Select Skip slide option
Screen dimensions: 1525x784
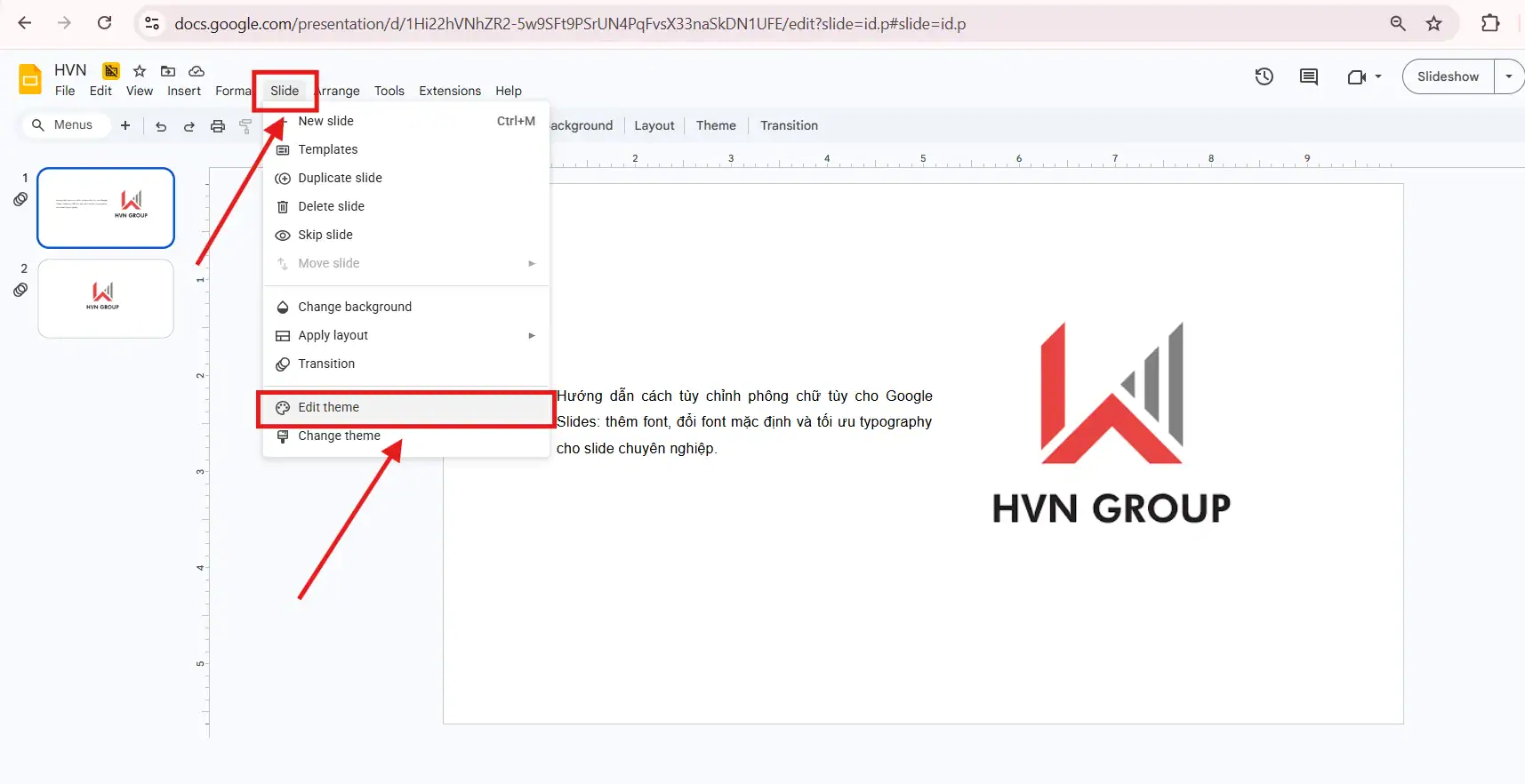coord(406,235)
